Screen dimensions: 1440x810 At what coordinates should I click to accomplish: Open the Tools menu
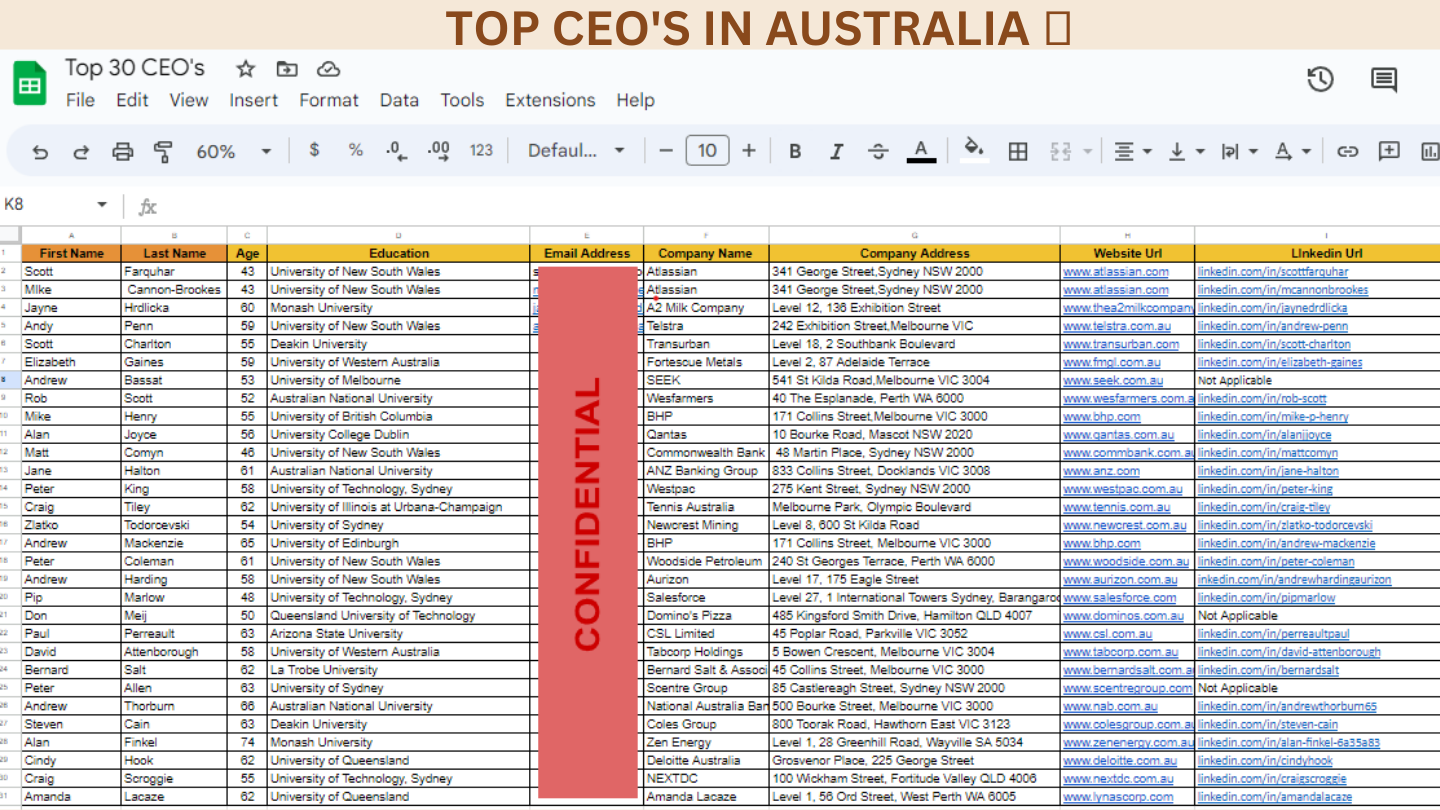click(x=462, y=100)
